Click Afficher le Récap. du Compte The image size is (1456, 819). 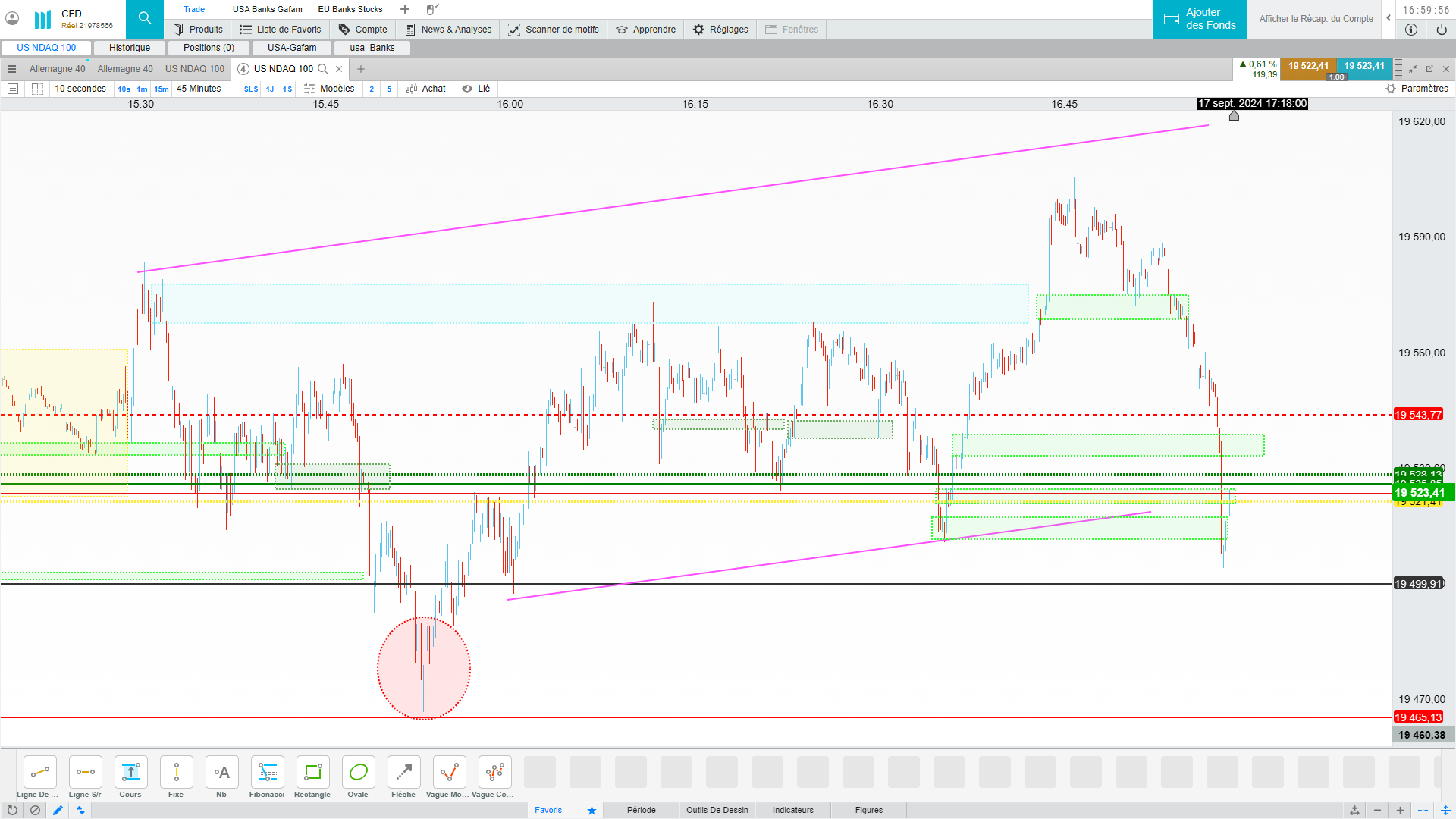1316,19
